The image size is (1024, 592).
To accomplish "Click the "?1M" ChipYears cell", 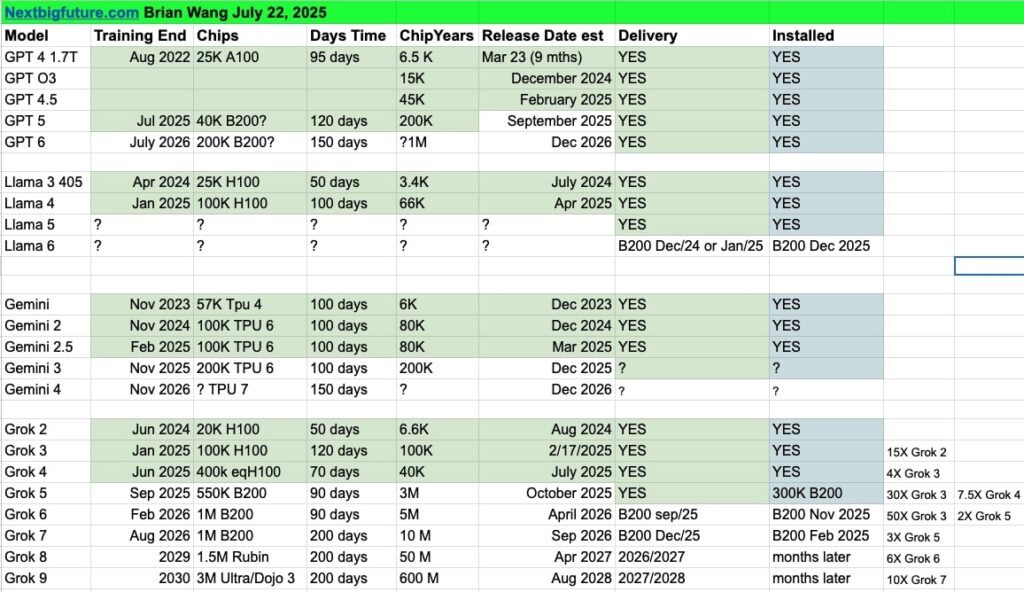I will point(438,142).
